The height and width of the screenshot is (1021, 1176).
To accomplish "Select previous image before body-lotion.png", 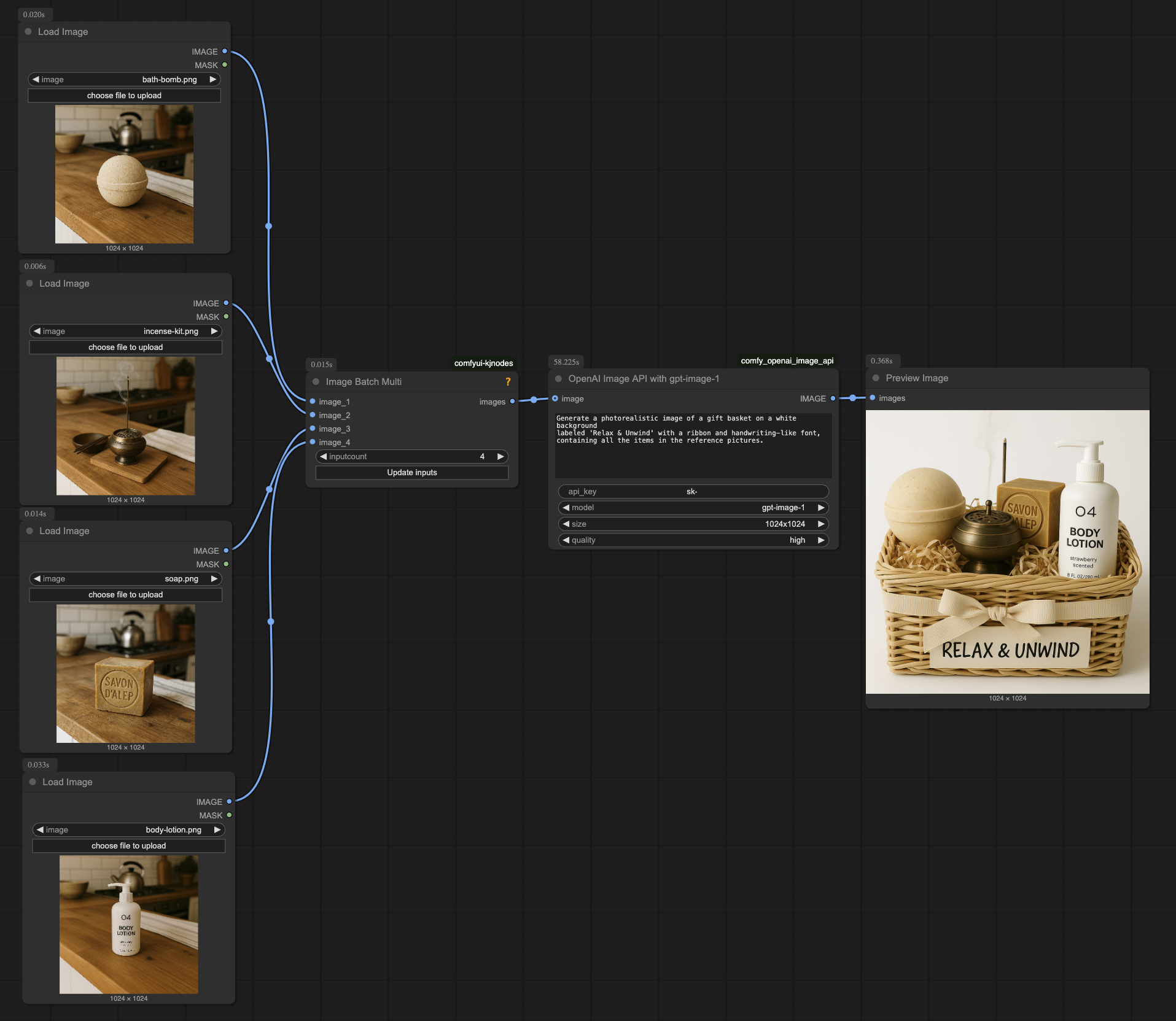I will coord(40,829).
